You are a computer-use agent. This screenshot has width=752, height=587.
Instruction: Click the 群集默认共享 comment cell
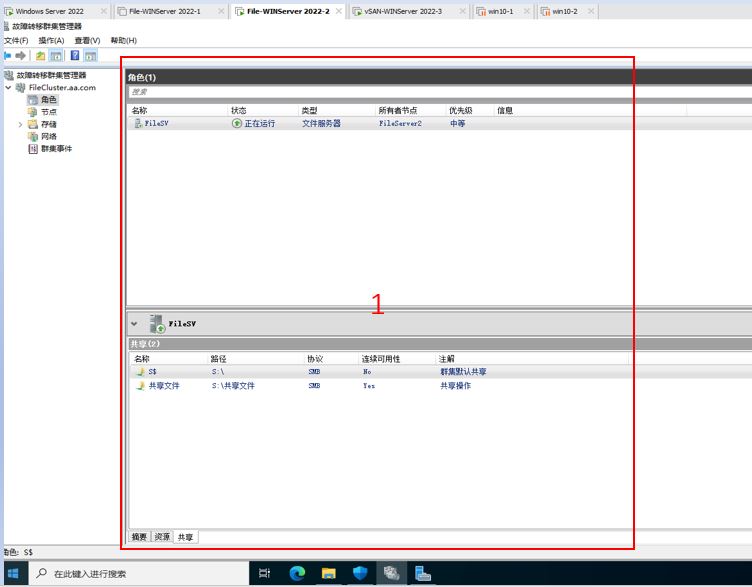tap(463, 372)
